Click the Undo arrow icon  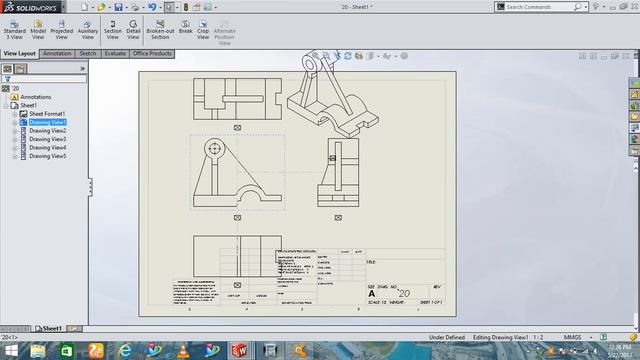[152, 7]
